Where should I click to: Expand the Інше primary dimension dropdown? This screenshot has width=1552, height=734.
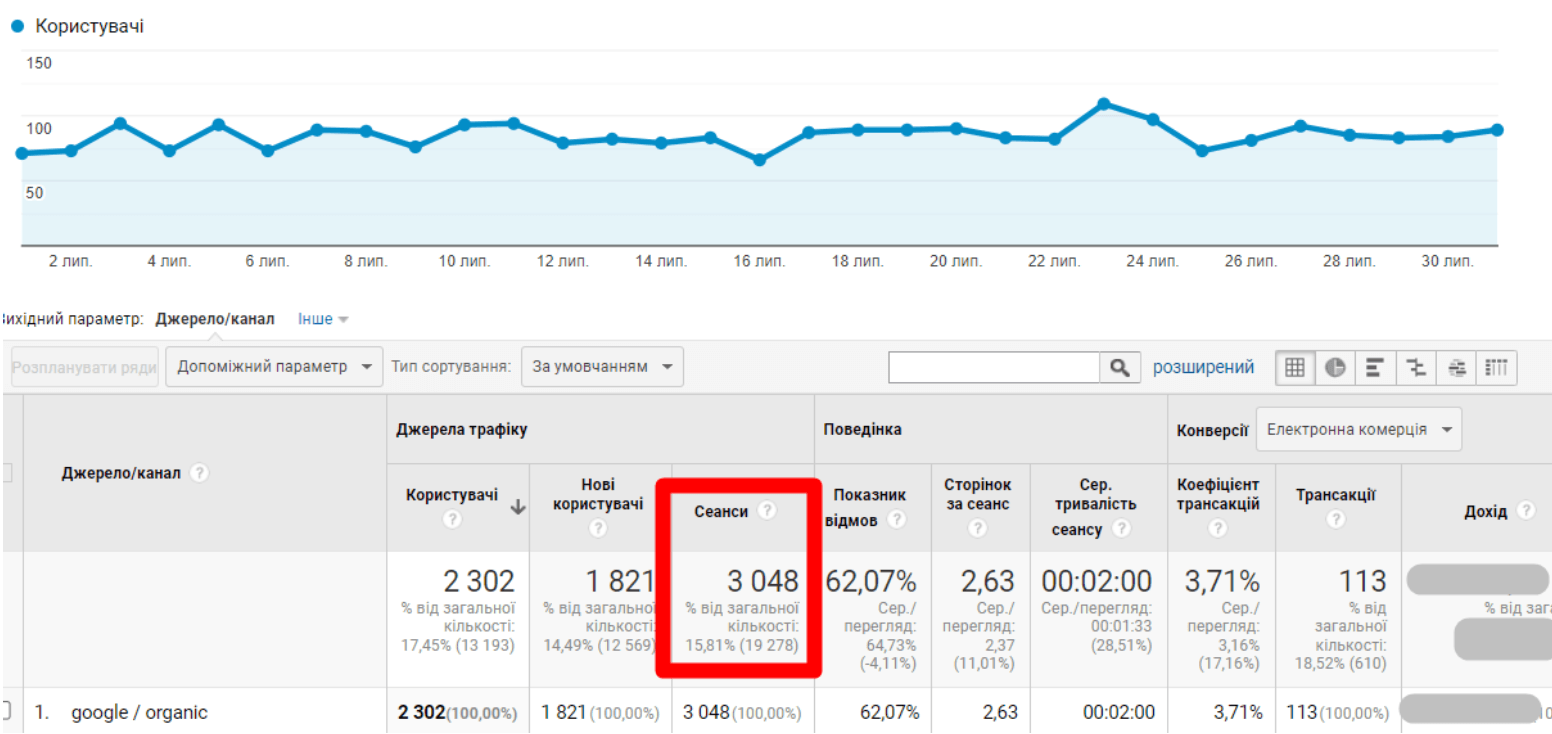pyautogui.click(x=323, y=319)
